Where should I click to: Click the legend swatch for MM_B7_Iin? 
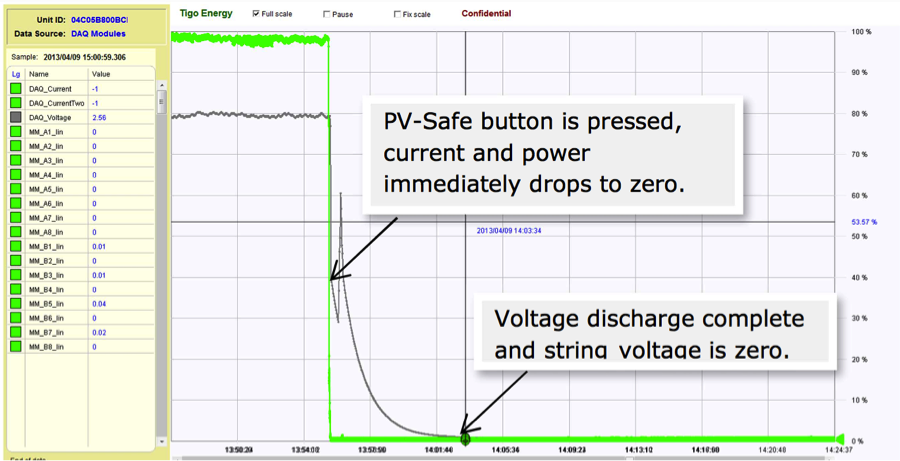point(16,333)
